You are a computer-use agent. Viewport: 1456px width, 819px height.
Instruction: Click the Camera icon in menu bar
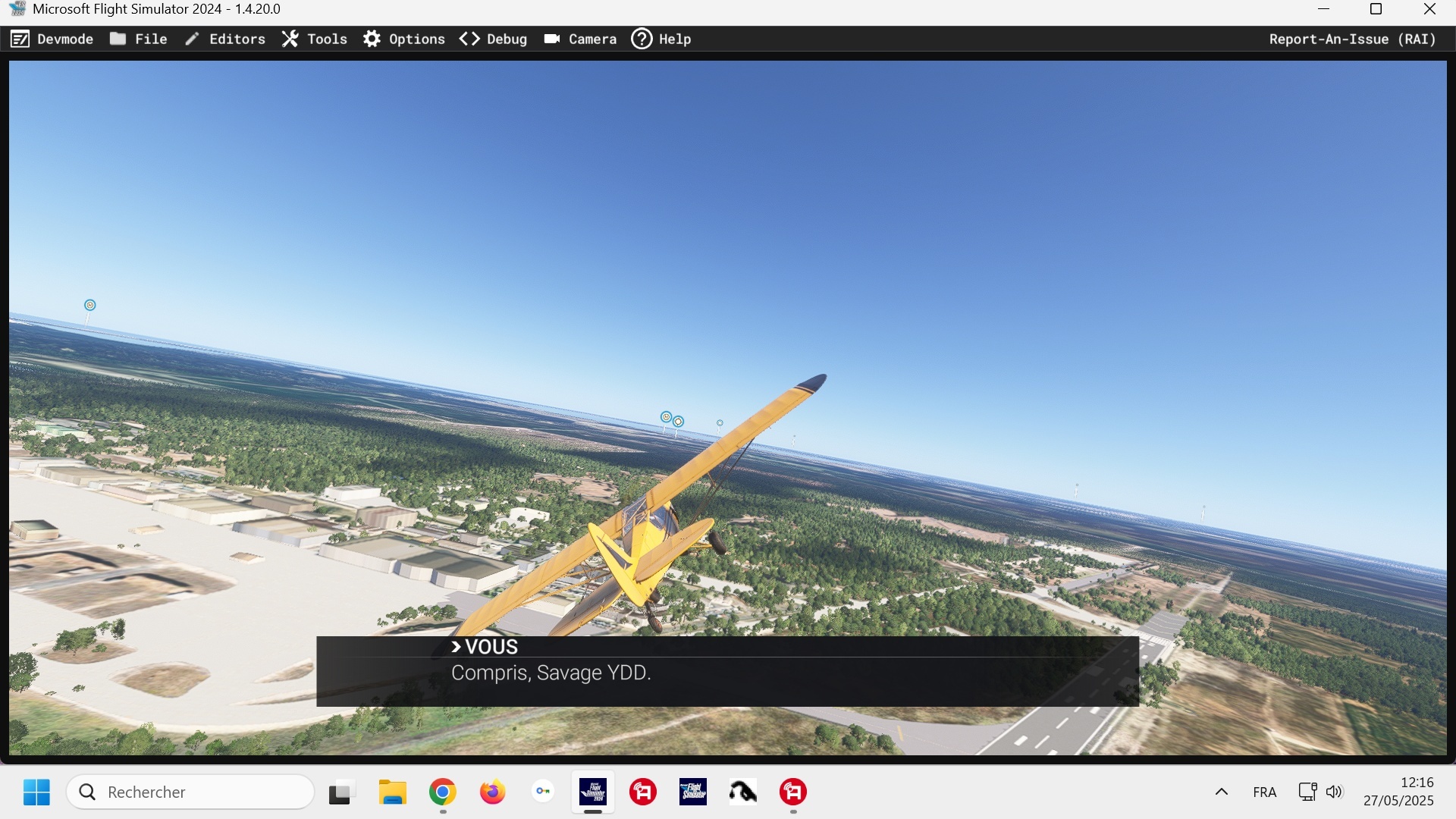552,39
